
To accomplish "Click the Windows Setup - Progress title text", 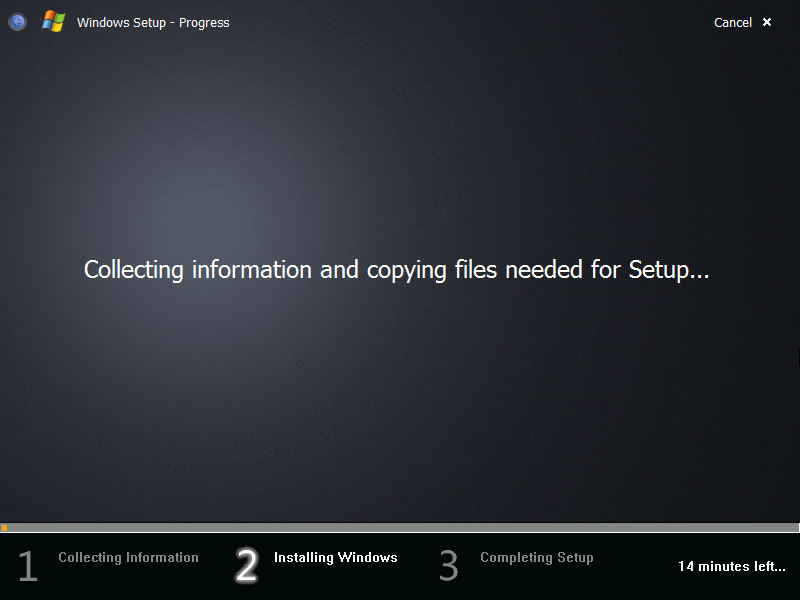I will [153, 22].
